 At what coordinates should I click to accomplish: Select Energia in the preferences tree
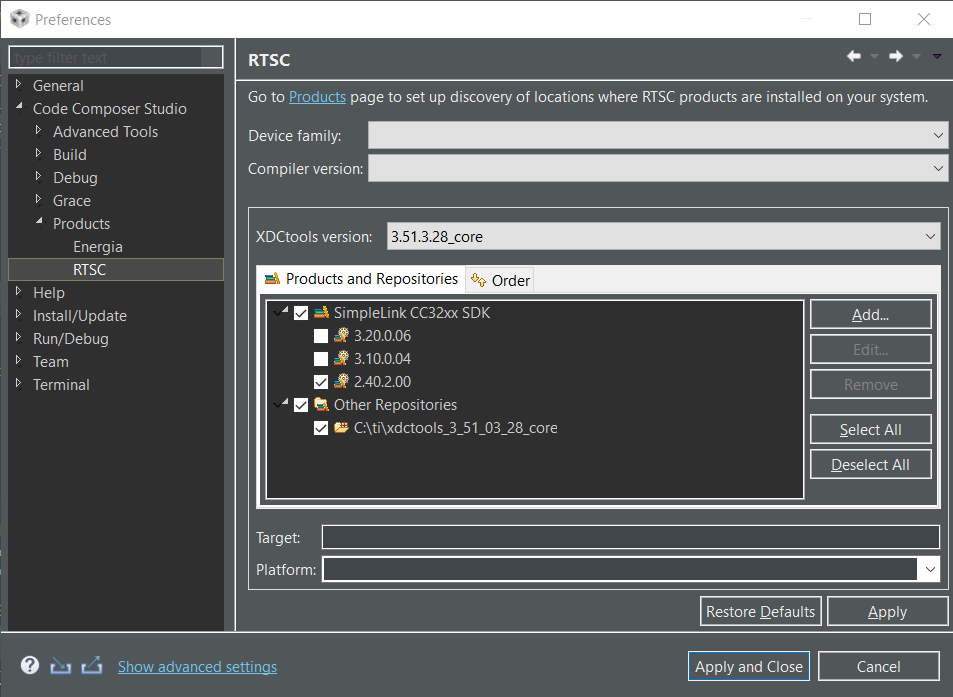click(x=98, y=247)
